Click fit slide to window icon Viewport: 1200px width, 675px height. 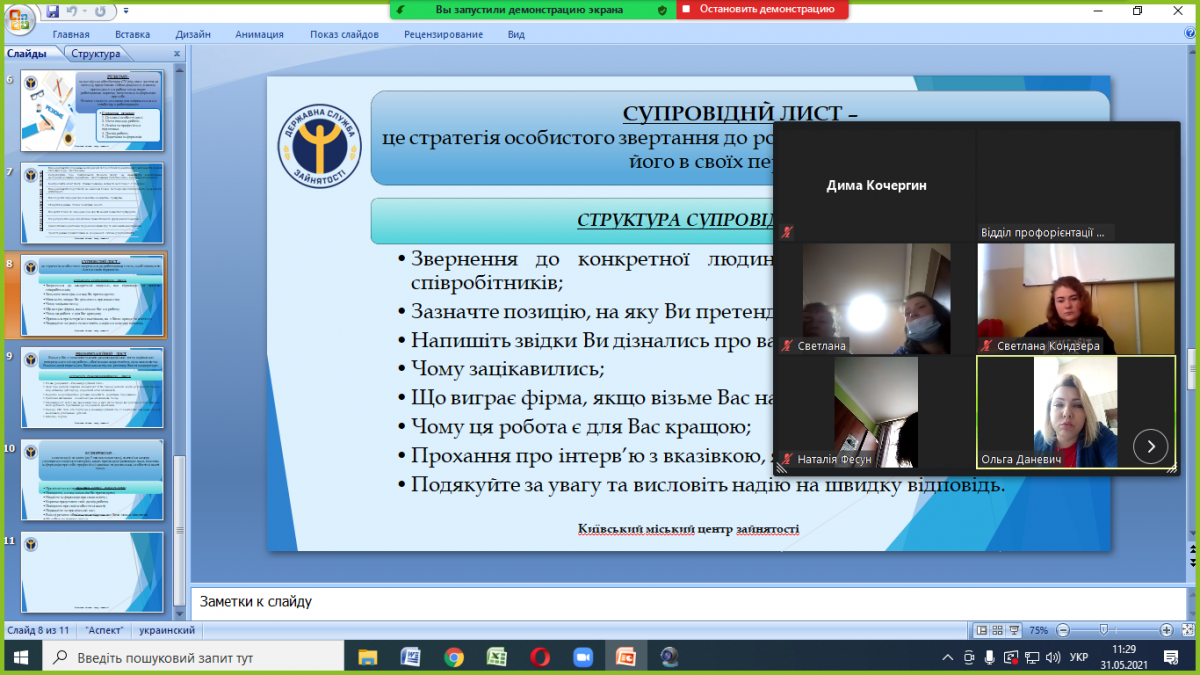click(x=1187, y=630)
